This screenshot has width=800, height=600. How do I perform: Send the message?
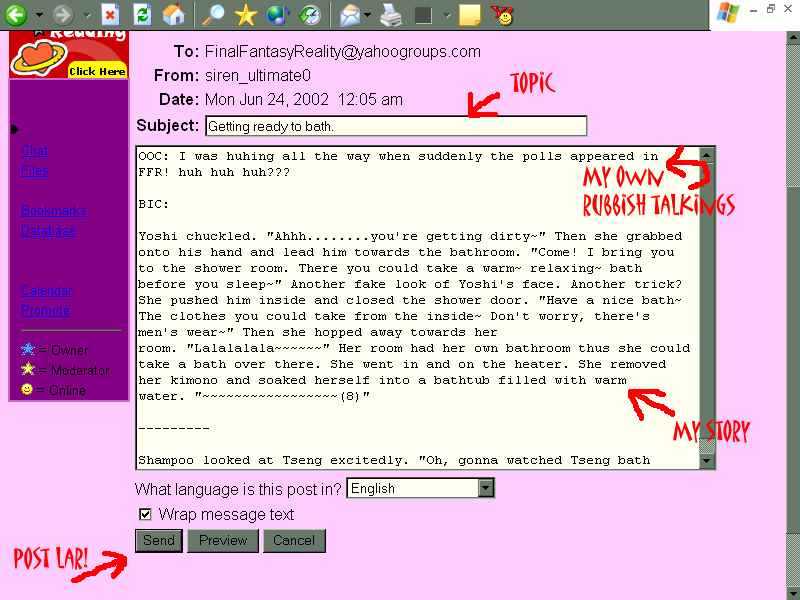[158, 540]
